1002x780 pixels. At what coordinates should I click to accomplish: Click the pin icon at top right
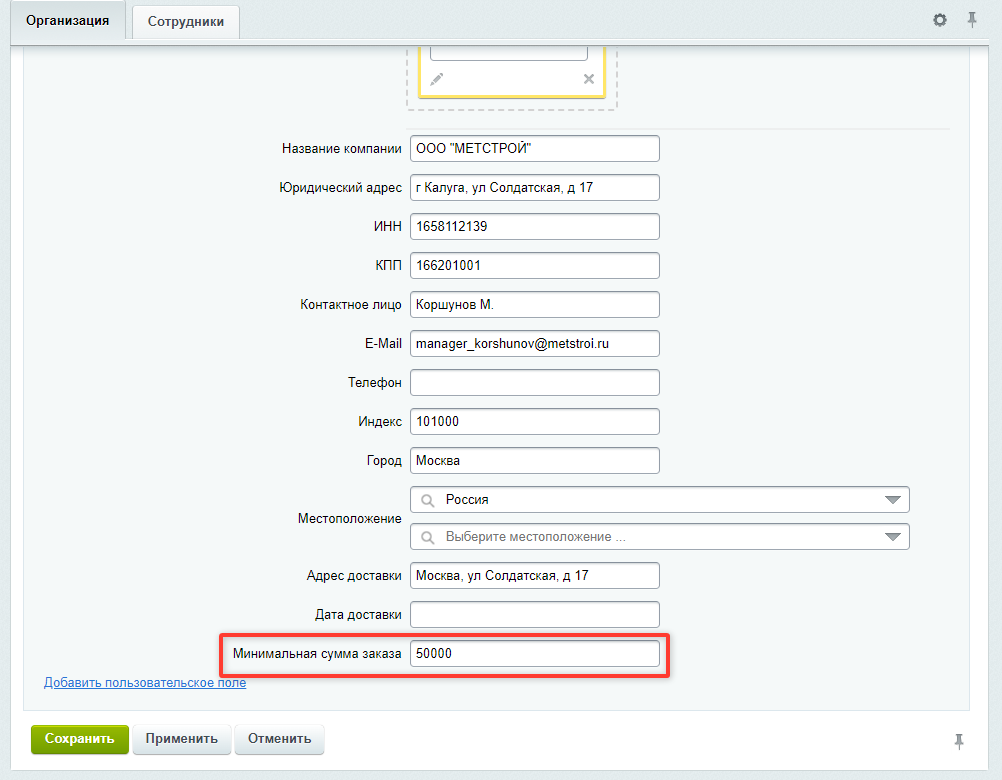coord(972,20)
